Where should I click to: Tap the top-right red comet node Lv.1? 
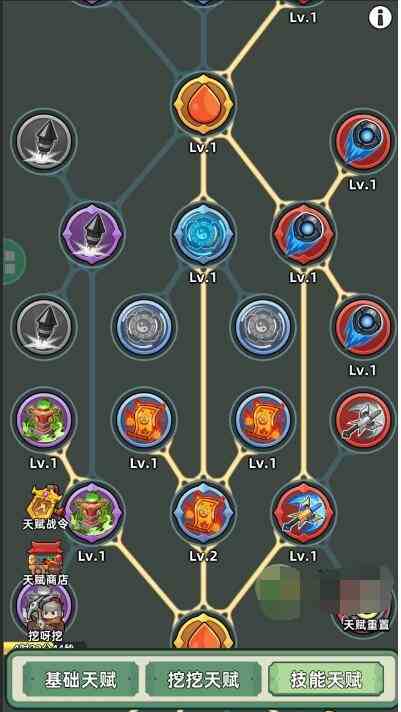(x=363, y=142)
